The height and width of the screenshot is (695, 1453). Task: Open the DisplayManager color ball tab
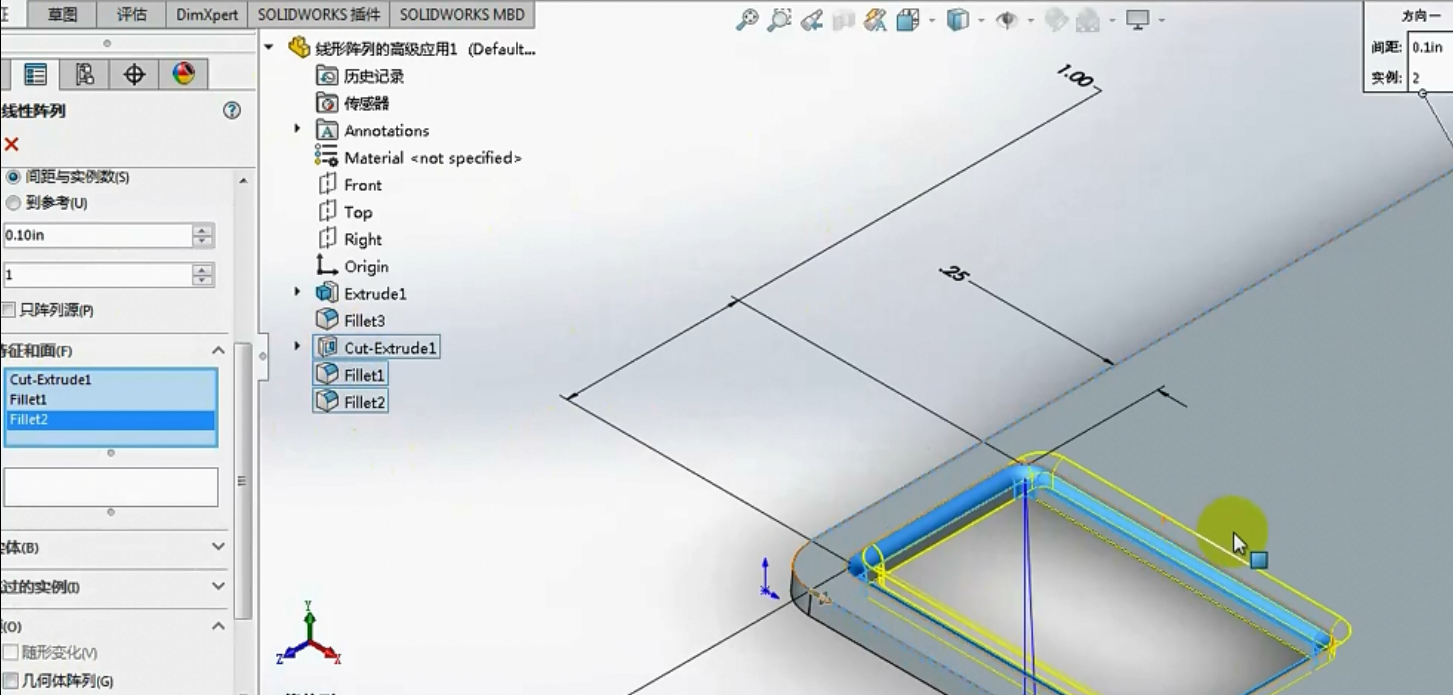click(183, 74)
